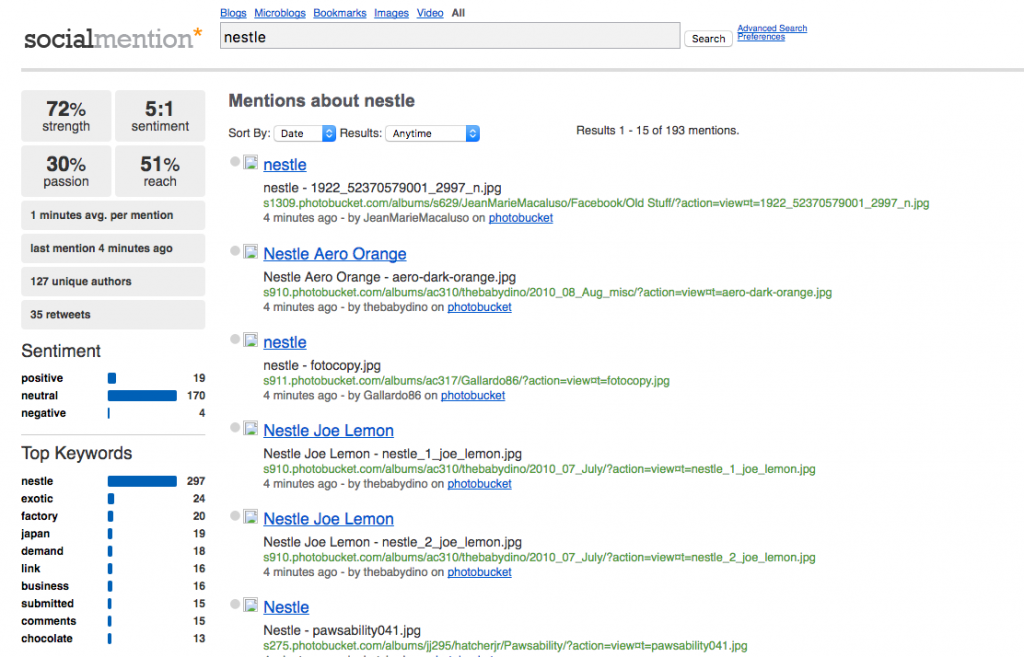1024x657 pixels.
Task: Click the 51% reach stat box
Action: [x=160, y=171]
